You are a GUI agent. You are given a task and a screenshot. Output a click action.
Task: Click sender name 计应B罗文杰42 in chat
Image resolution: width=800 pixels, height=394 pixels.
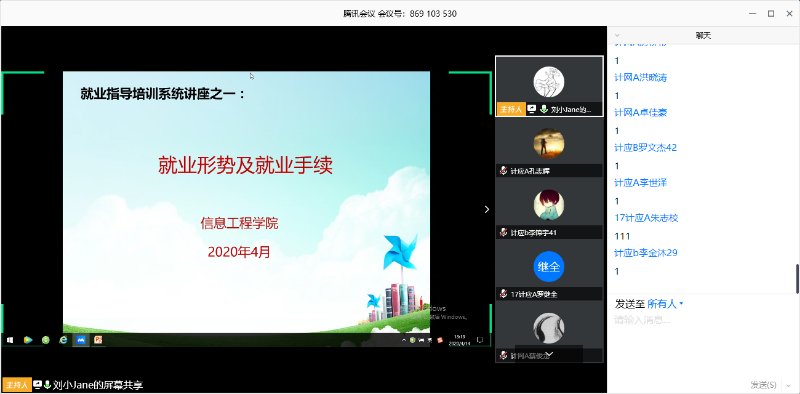tap(645, 147)
